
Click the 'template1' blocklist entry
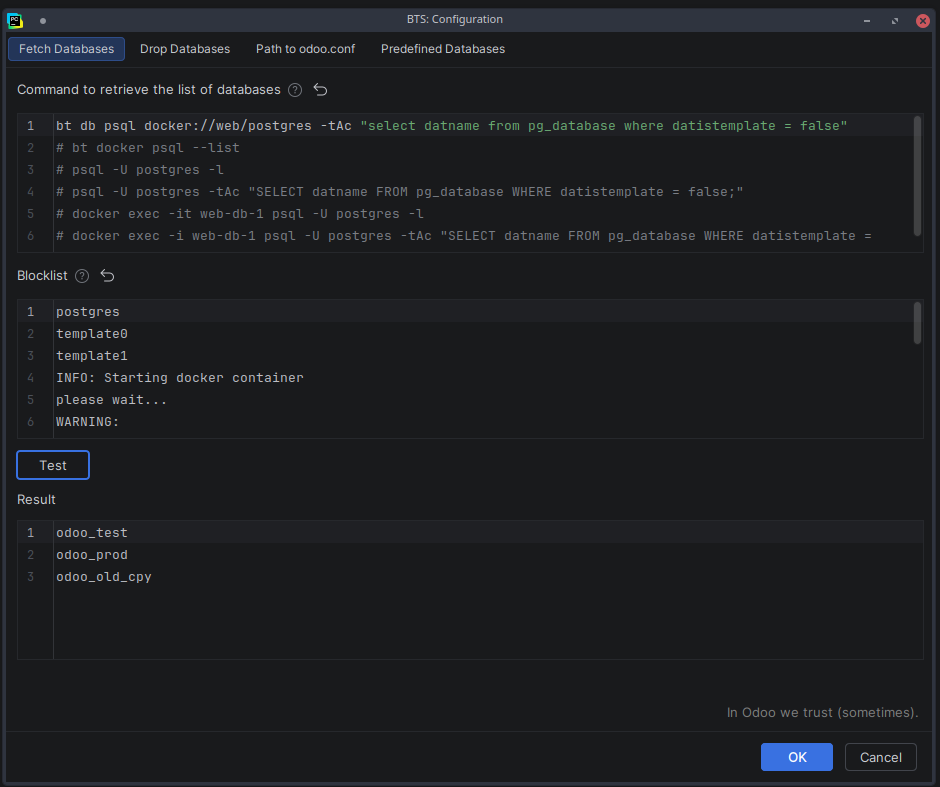92,356
